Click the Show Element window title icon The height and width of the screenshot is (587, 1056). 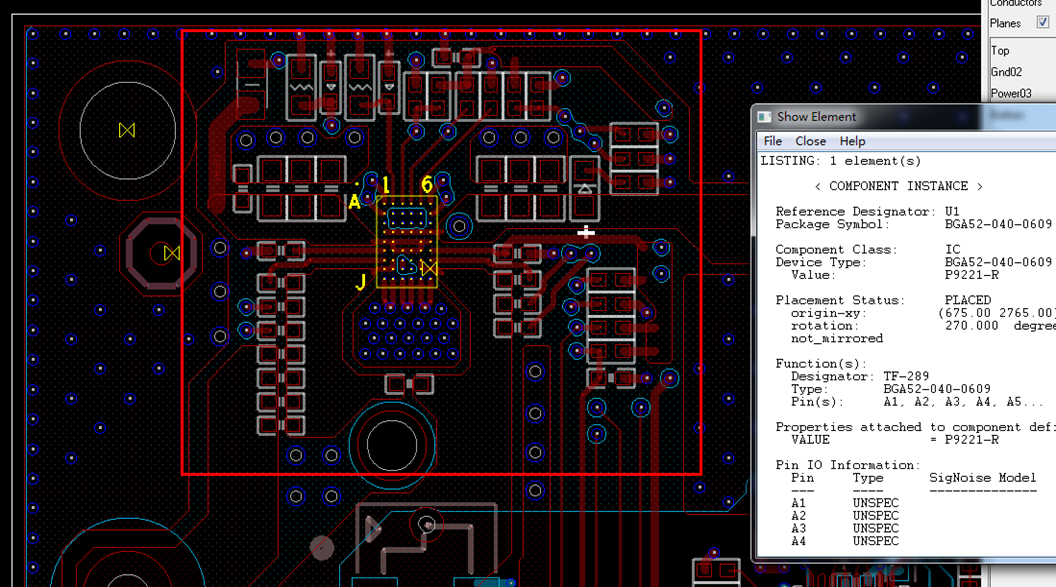(765, 117)
